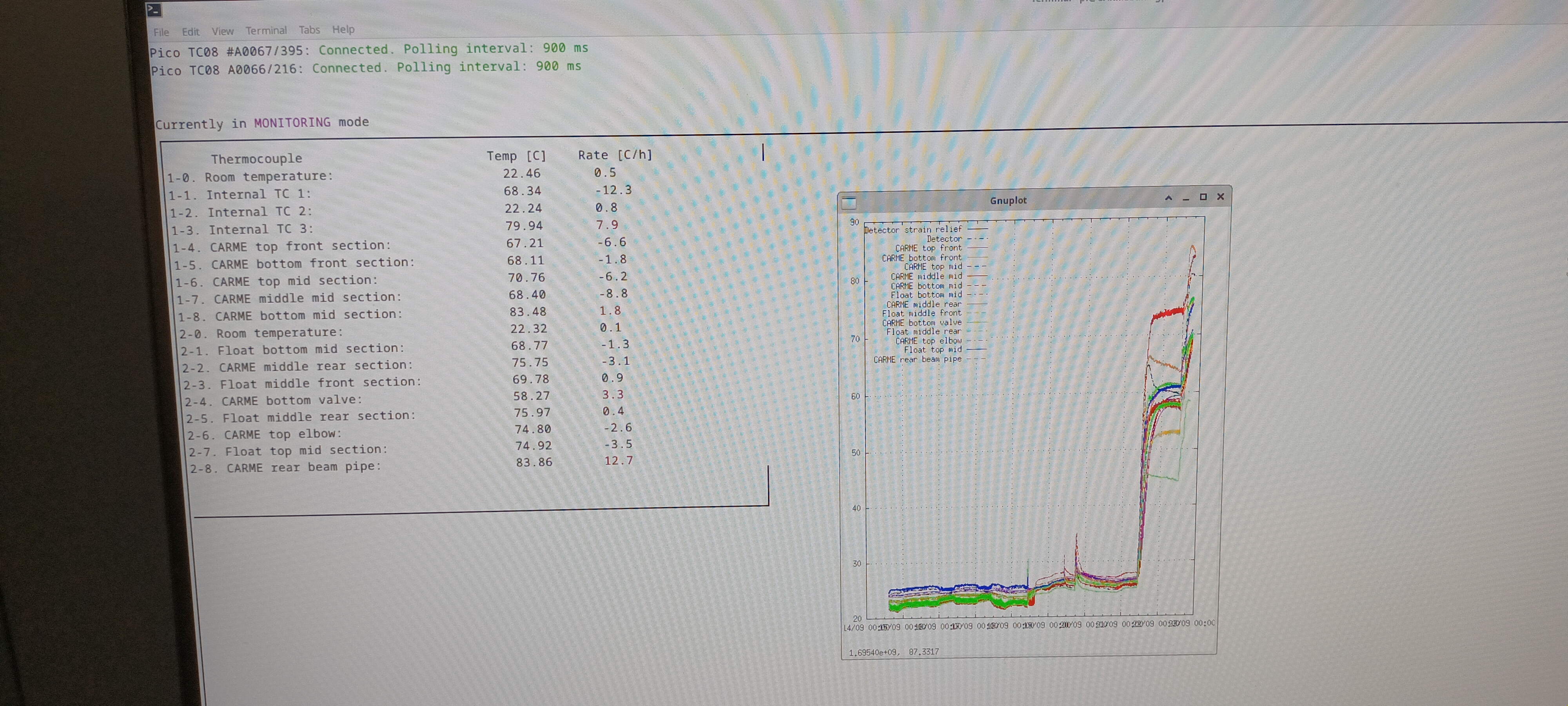Toggle the Float top mid legend entry
1568x706 pixels.
click(x=933, y=349)
